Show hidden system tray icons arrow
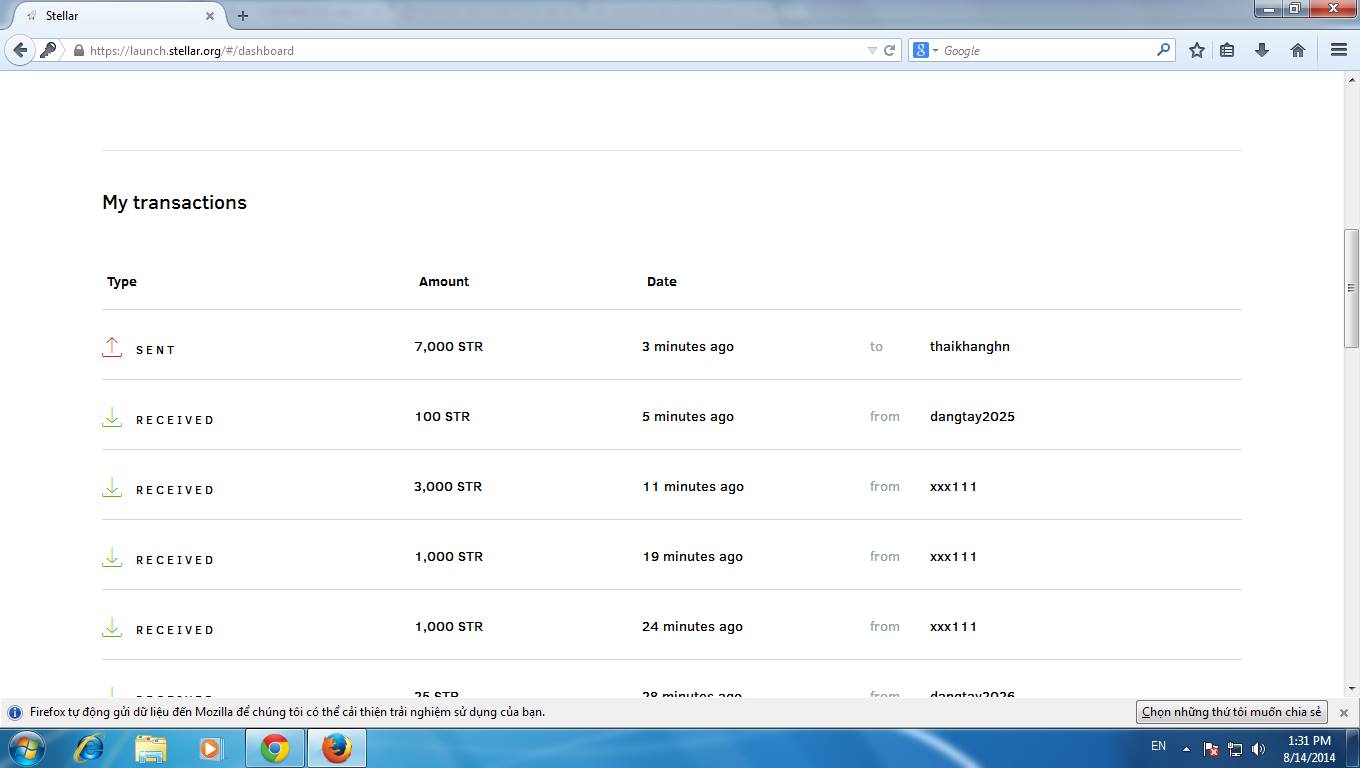1360x768 pixels. (1186, 748)
